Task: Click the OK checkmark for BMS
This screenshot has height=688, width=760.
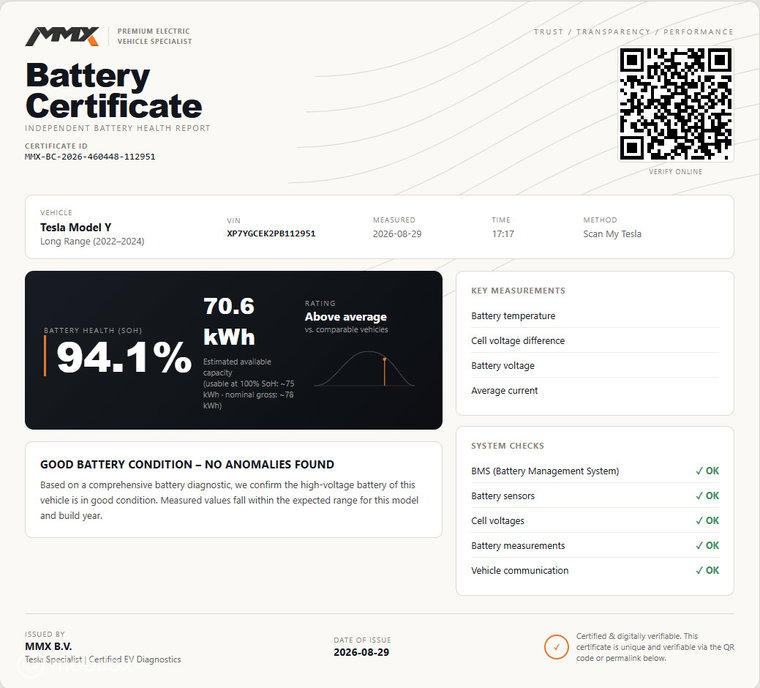Action: [707, 471]
